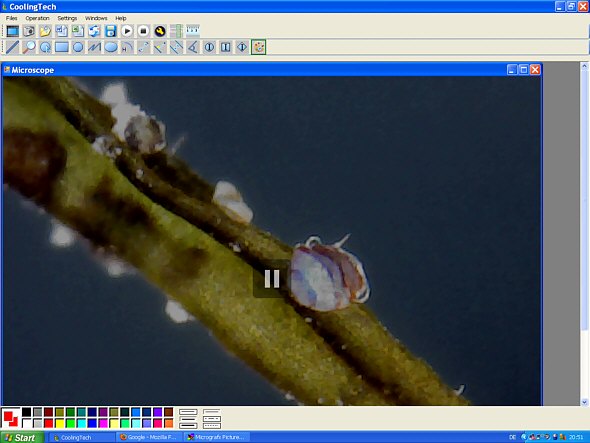This screenshot has height=443, width=590.
Task: Click the diamond vertical split icon
Action: tap(242, 47)
